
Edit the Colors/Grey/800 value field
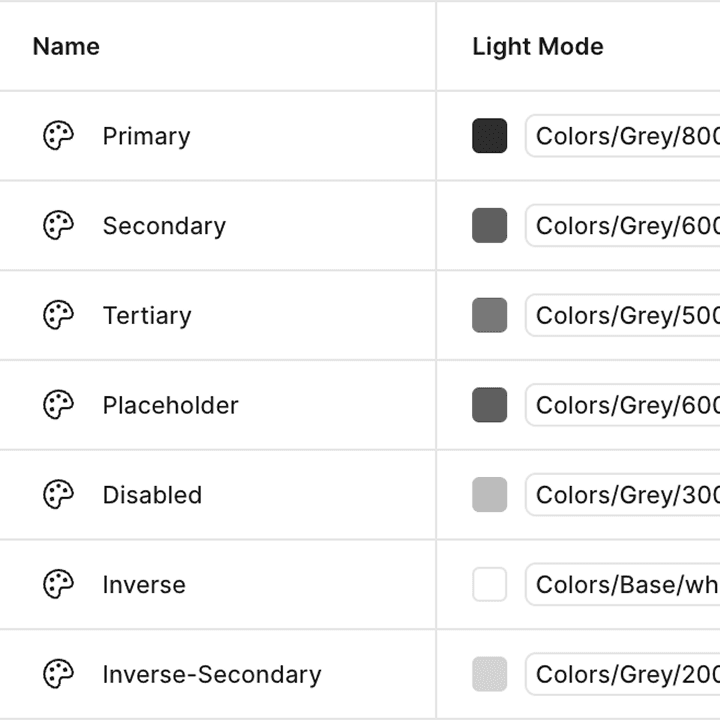point(623,136)
